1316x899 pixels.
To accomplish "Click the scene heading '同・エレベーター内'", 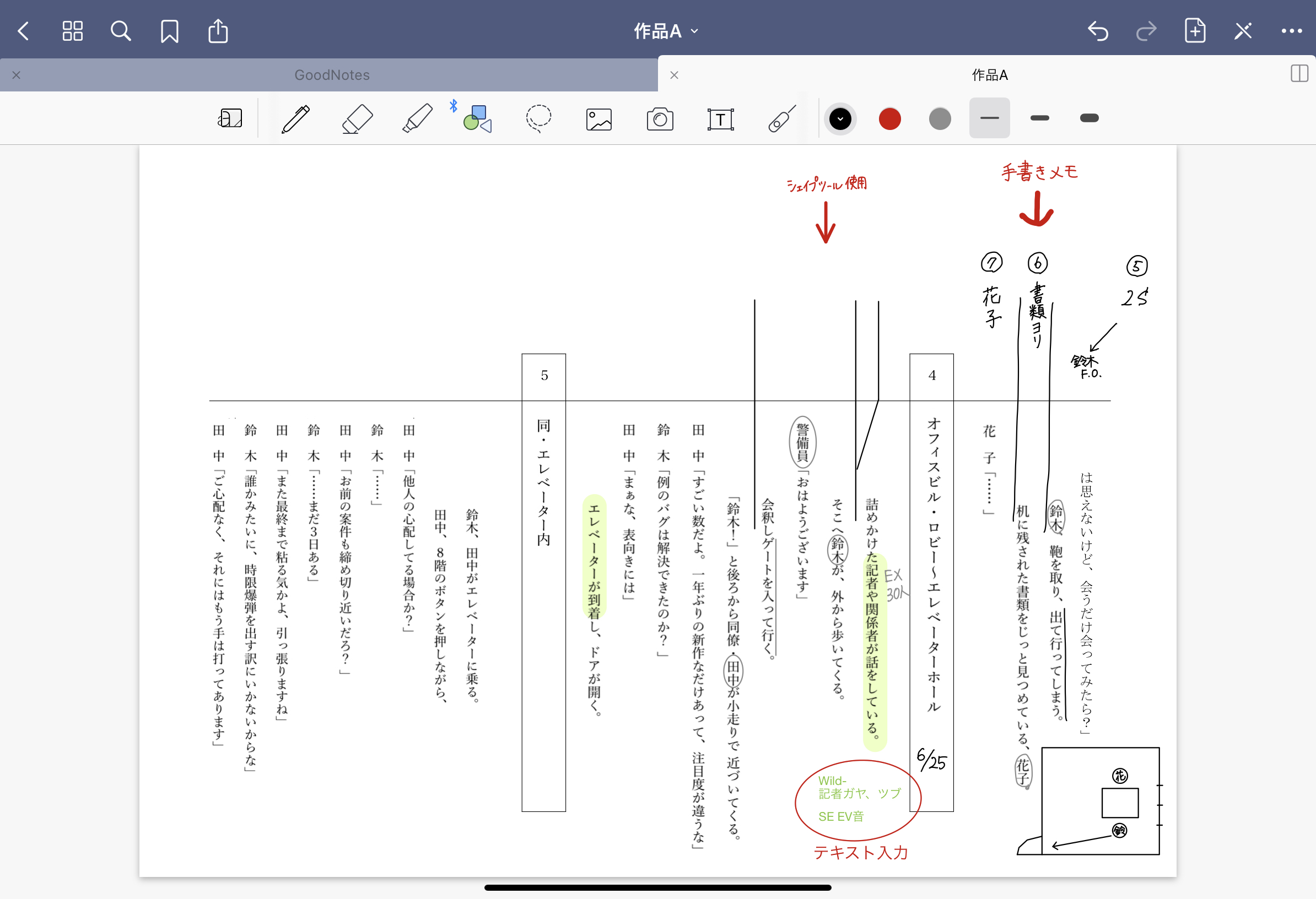I will point(543,483).
